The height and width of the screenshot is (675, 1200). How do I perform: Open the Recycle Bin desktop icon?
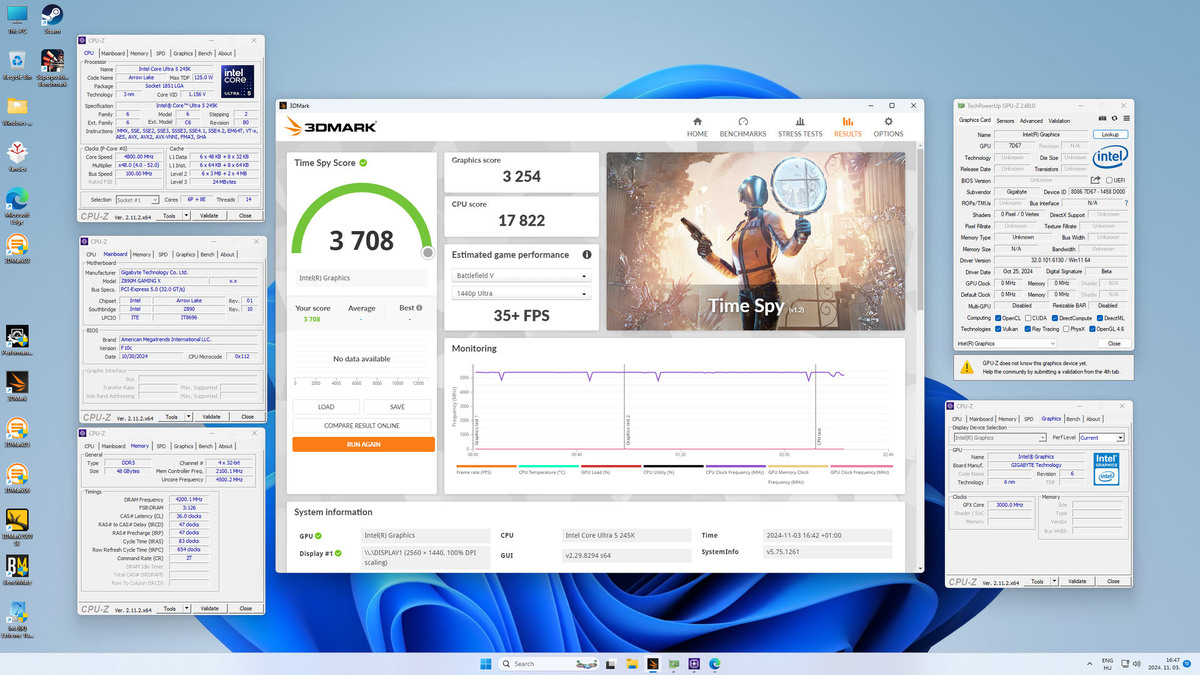coord(17,63)
